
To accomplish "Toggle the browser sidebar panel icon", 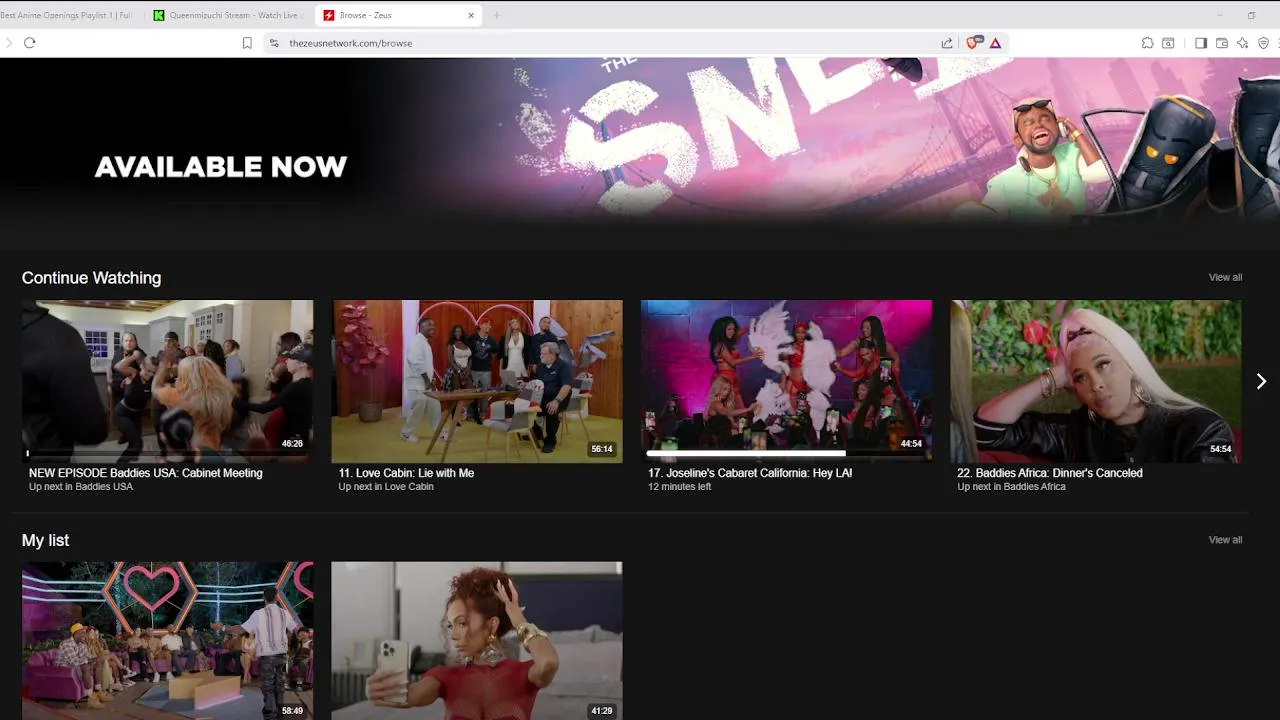I will [1201, 43].
